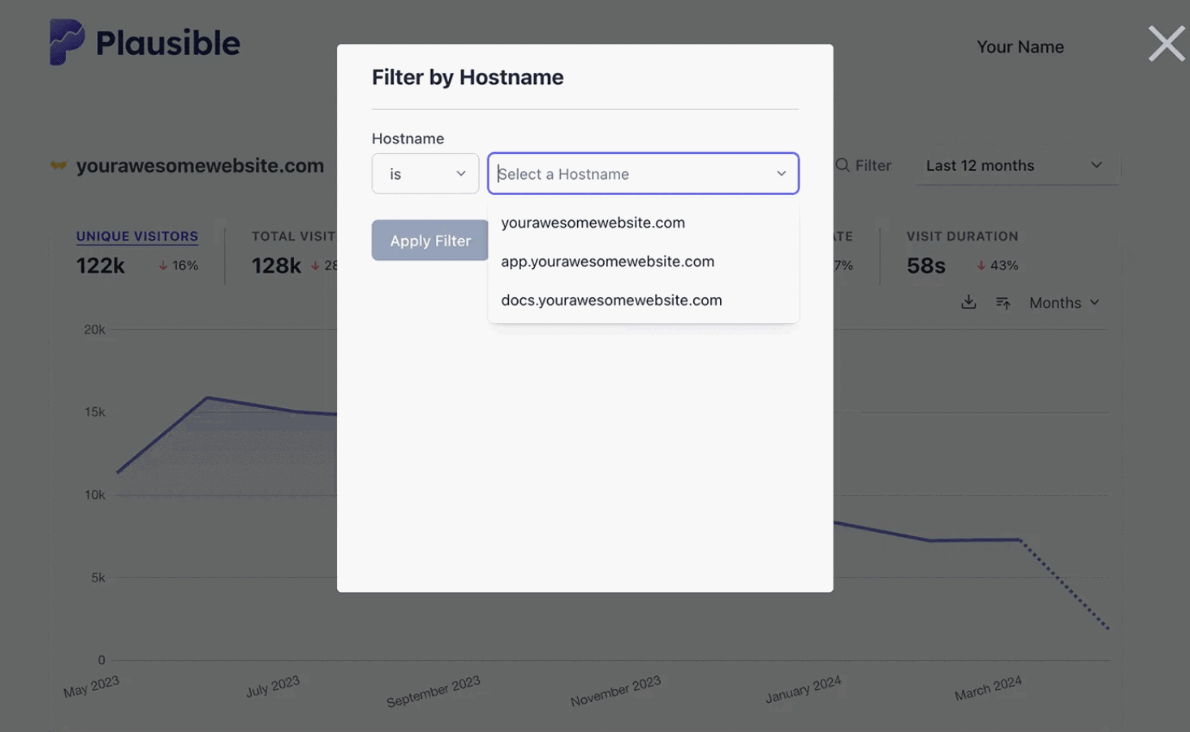
Task: Choose yourawesomewebsite.com from the hostname list
Action: point(593,222)
